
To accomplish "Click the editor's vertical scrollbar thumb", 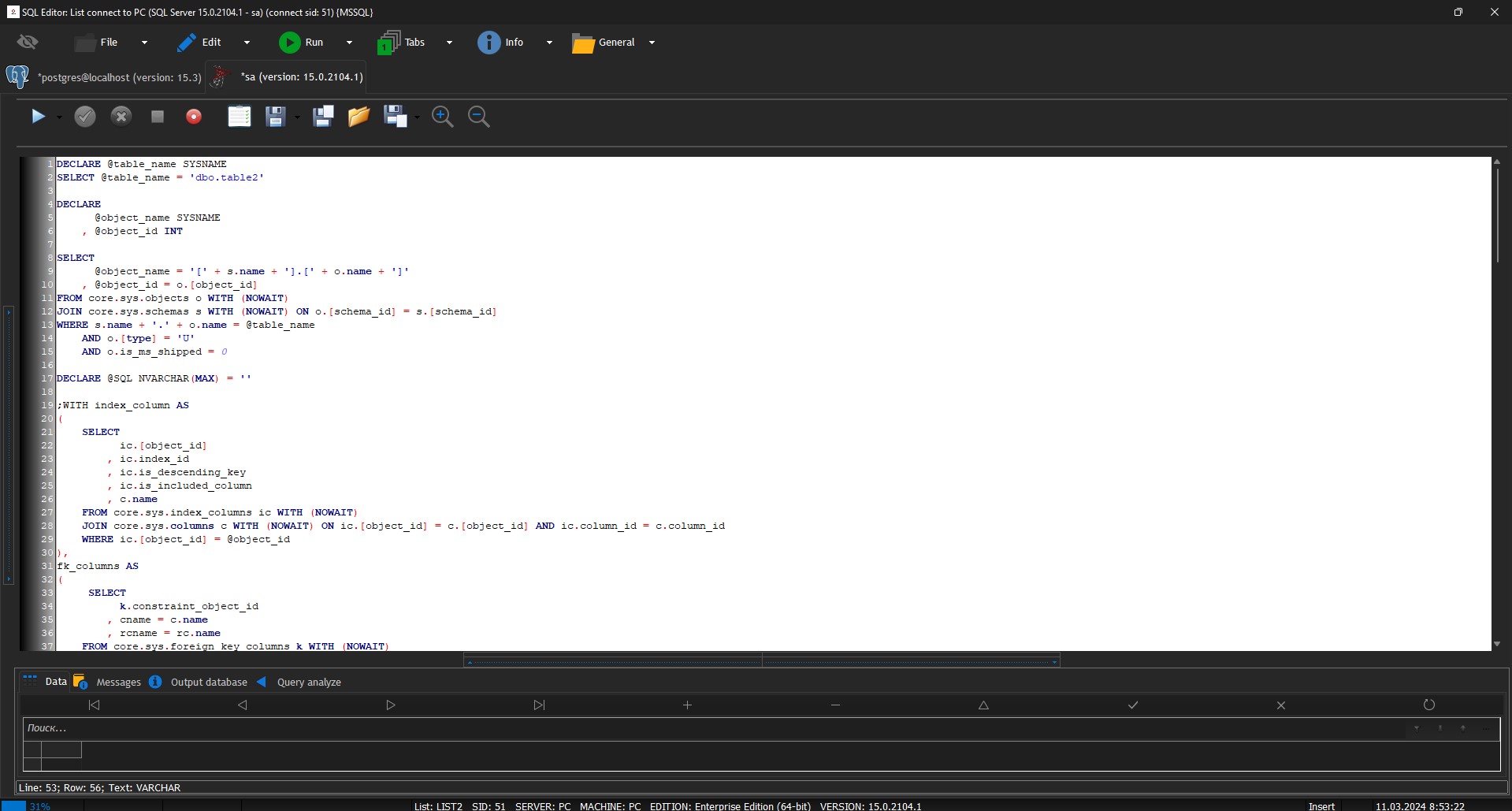I will 1497,215.
